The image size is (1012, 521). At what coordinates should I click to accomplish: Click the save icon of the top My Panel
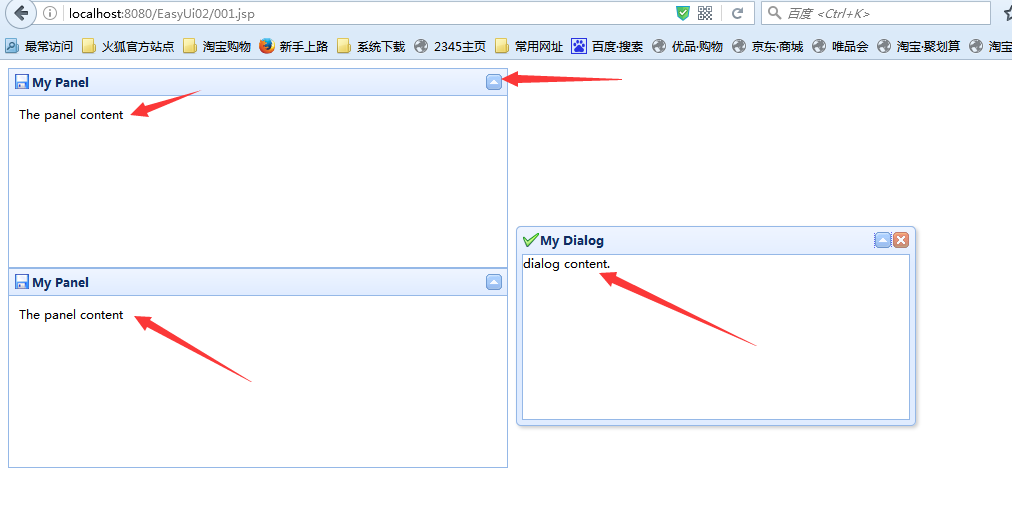coord(22,82)
